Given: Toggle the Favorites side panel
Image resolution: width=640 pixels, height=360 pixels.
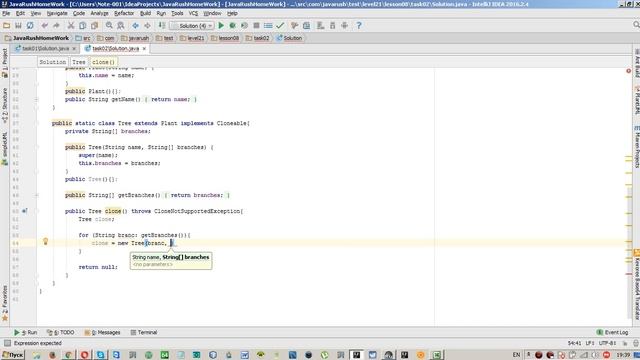Looking at the screenshot, I should click(4, 303).
